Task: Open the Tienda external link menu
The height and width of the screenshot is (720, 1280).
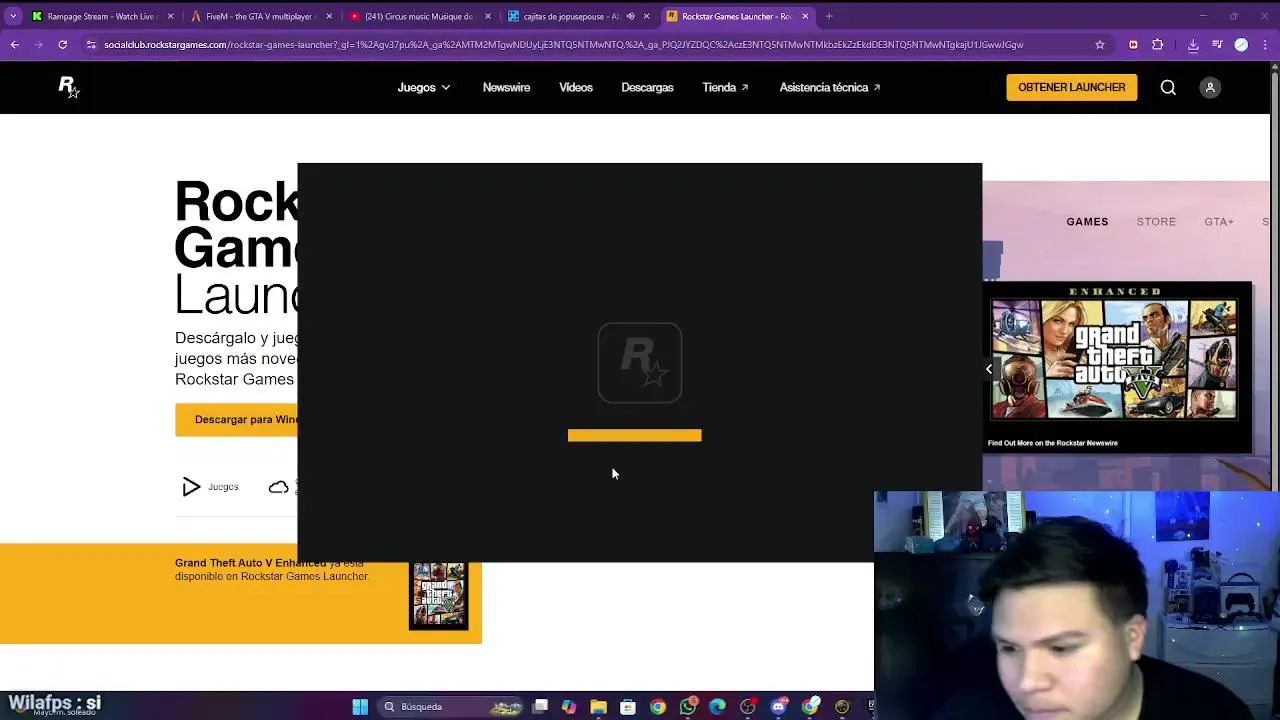Action: tap(726, 88)
